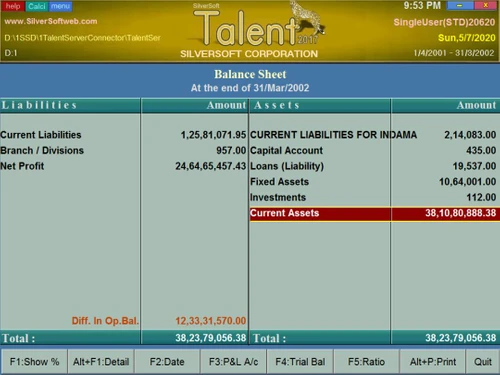Open F5:Ratio analysis
The height and width of the screenshot is (375, 500).
click(x=366, y=362)
